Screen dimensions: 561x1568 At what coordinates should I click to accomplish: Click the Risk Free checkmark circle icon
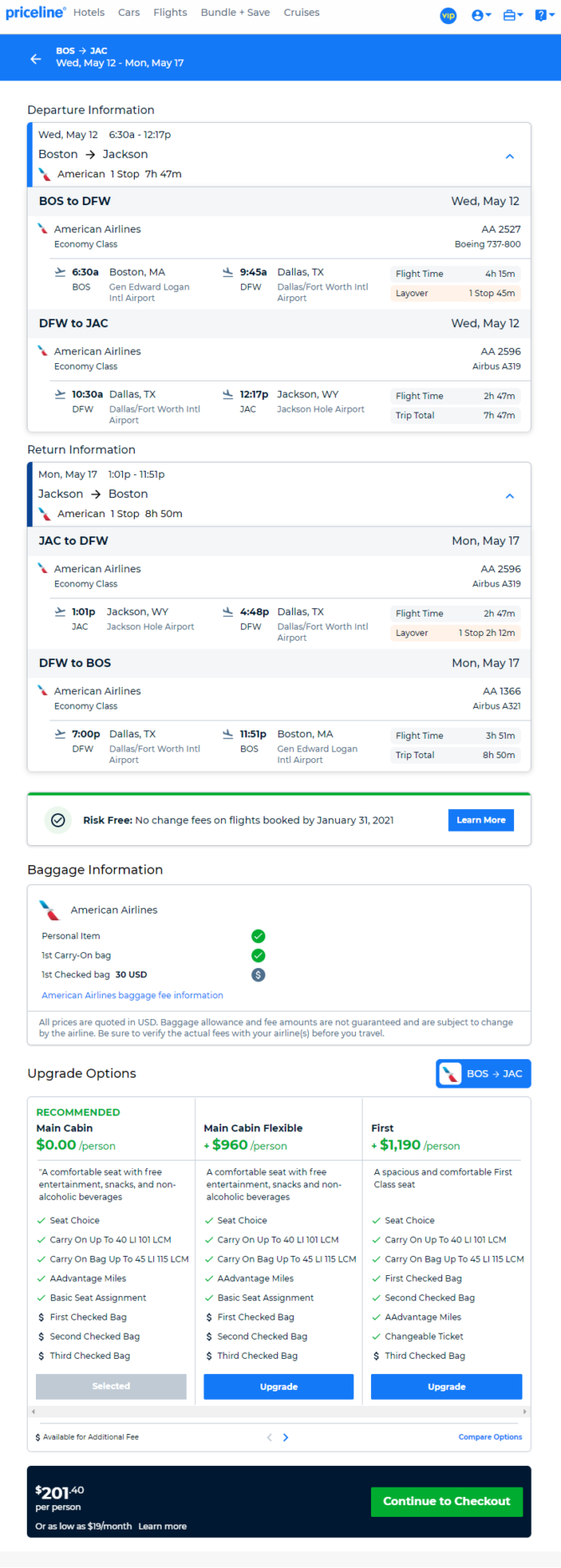point(58,820)
